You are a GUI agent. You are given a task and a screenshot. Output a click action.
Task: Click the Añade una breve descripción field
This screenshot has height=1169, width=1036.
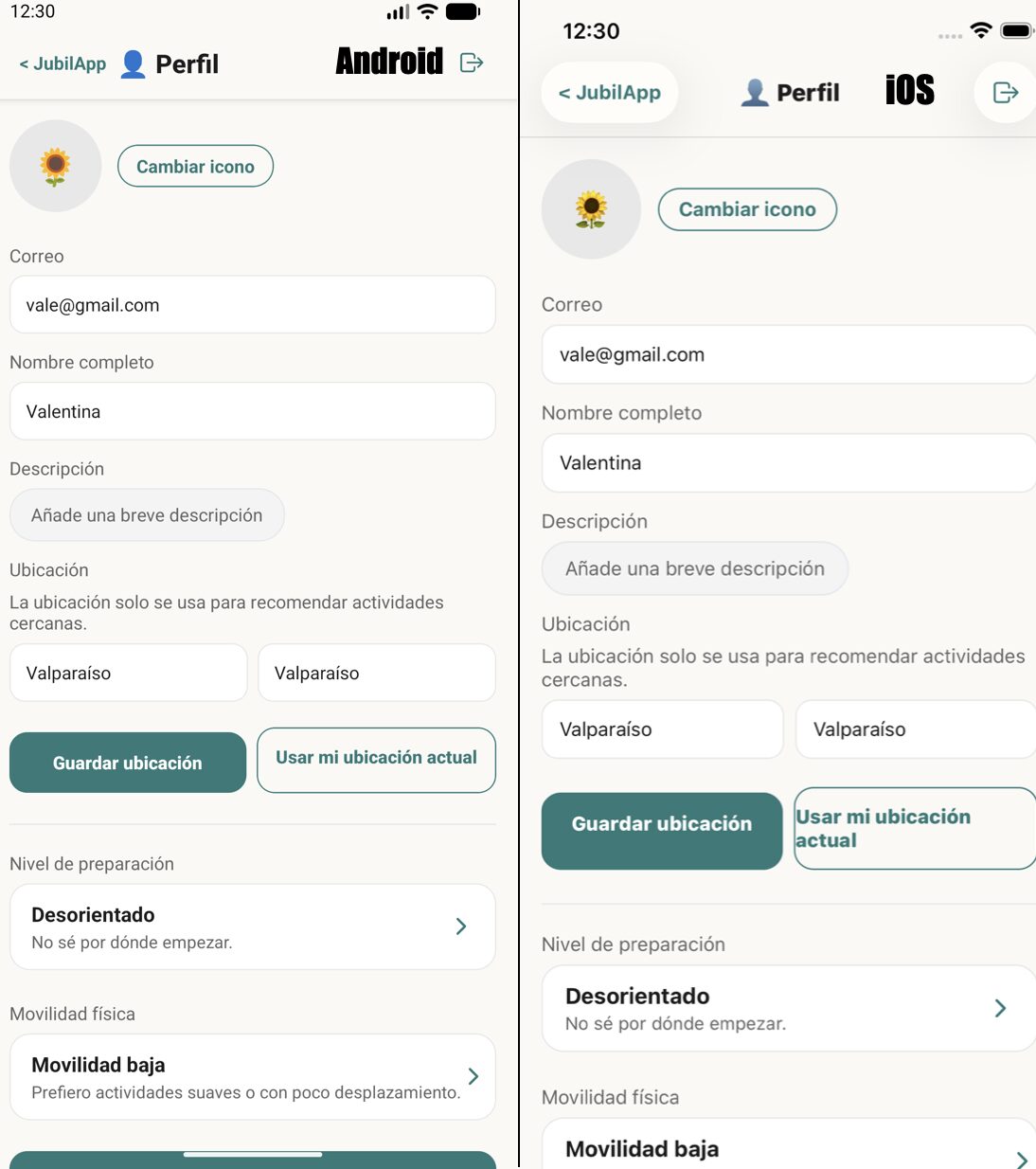pyautogui.click(x=147, y=514)
